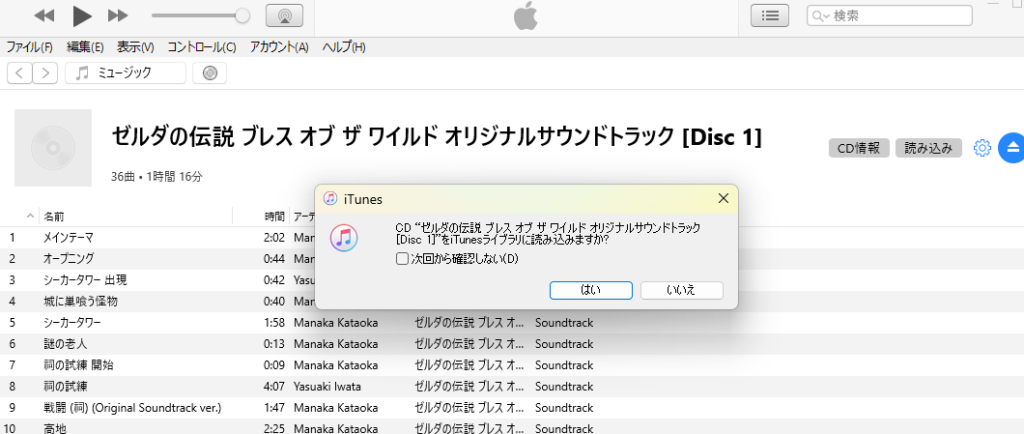1024x434 pixels.
Task: Open the 編集(E) menu
Action: 85,47
